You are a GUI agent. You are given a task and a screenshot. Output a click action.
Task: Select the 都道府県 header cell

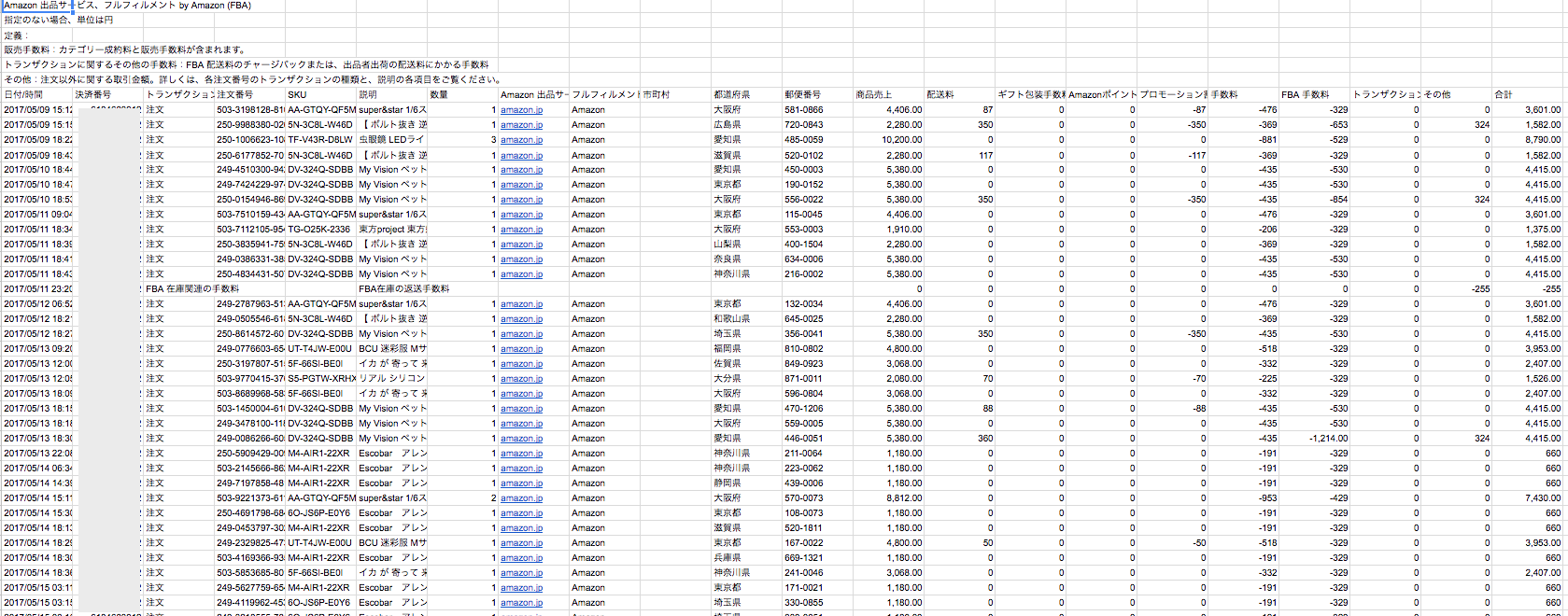(746, 95)
